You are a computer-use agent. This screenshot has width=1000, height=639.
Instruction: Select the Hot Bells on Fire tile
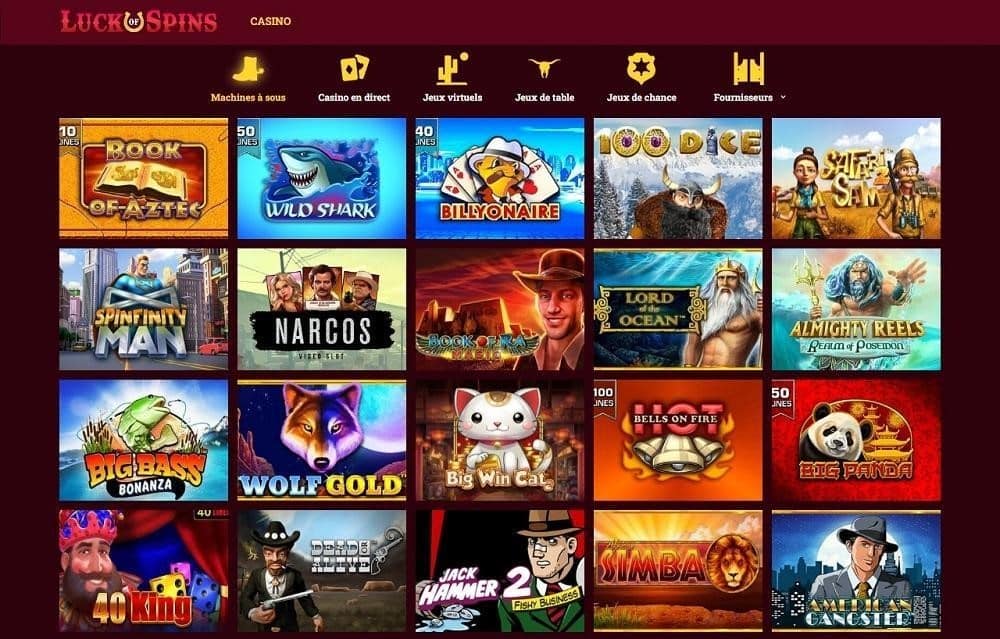coord(678,440)
